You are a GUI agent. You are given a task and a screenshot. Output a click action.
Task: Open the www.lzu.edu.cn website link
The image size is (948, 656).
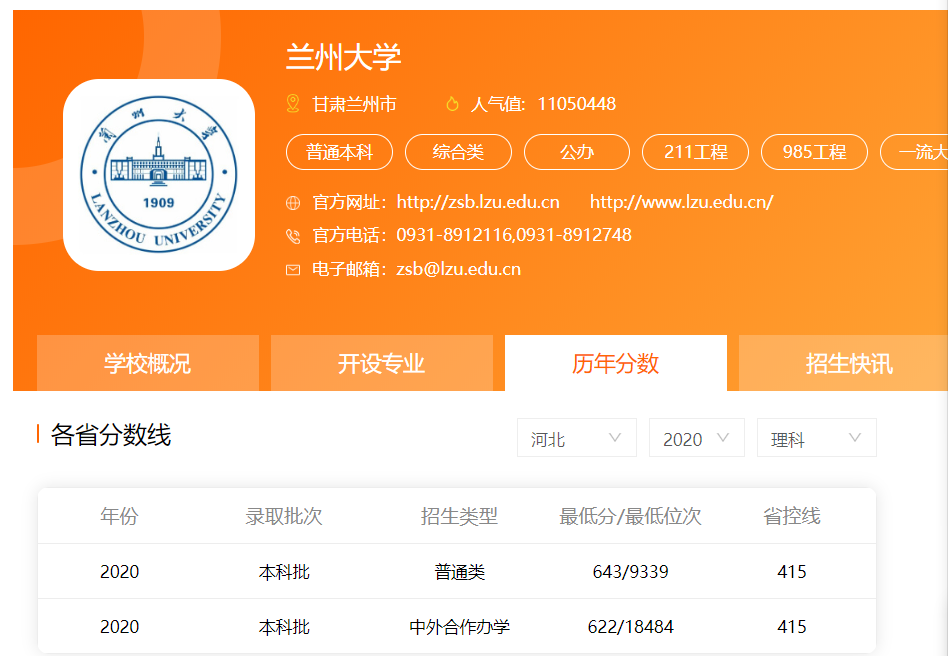point(681,202)
